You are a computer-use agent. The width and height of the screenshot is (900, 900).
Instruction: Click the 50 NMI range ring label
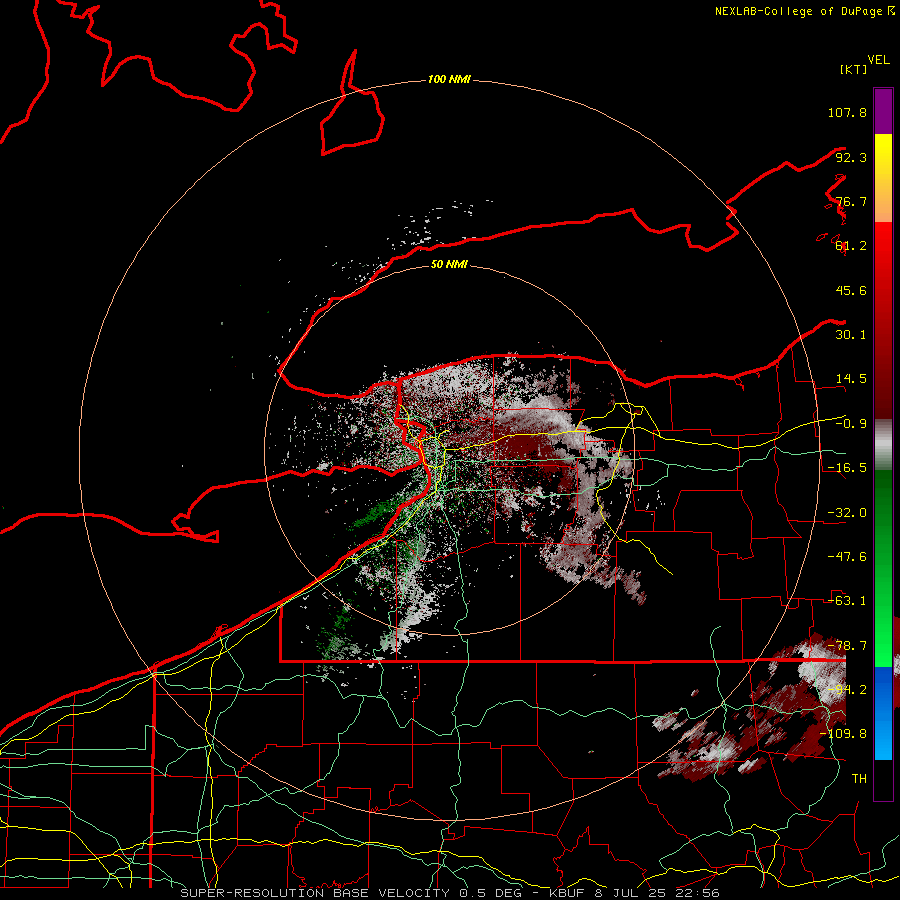pyautogui.click(x=449, y=264)
